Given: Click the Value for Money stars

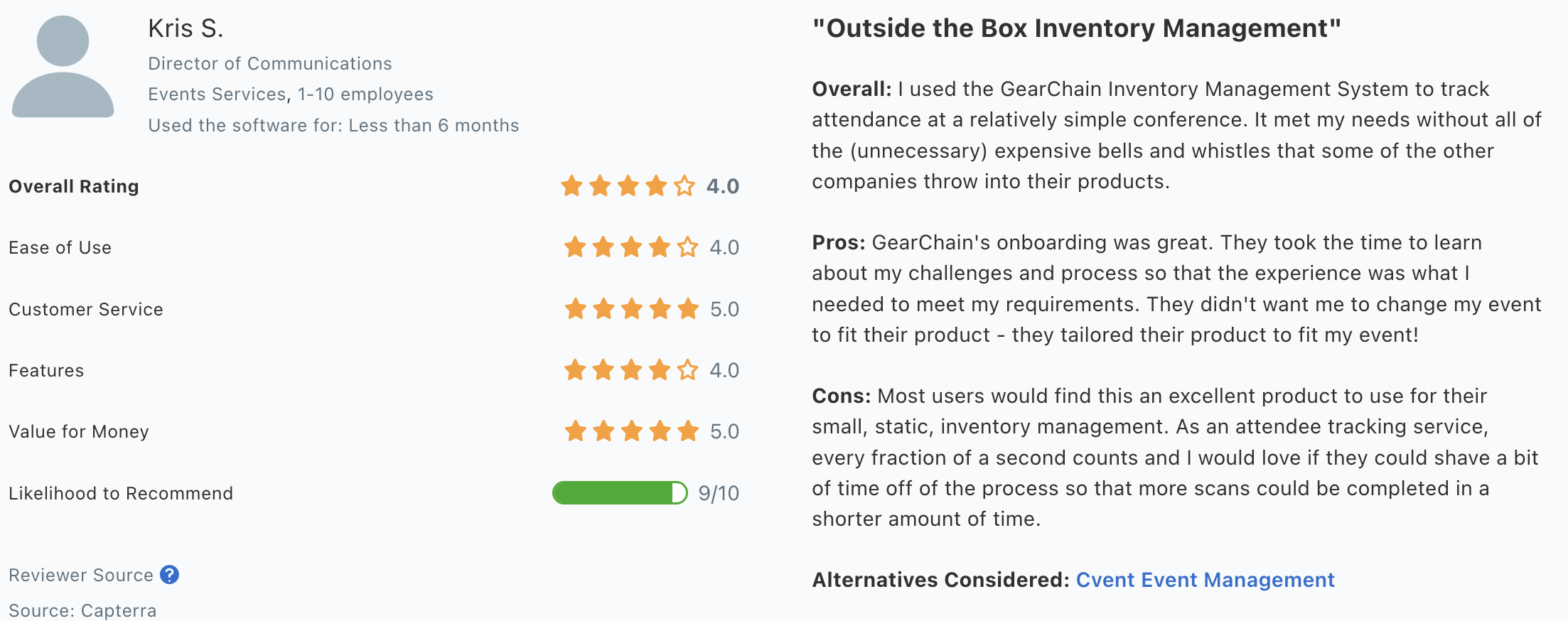Looking at the screenshot, I should tap(631, 431).
